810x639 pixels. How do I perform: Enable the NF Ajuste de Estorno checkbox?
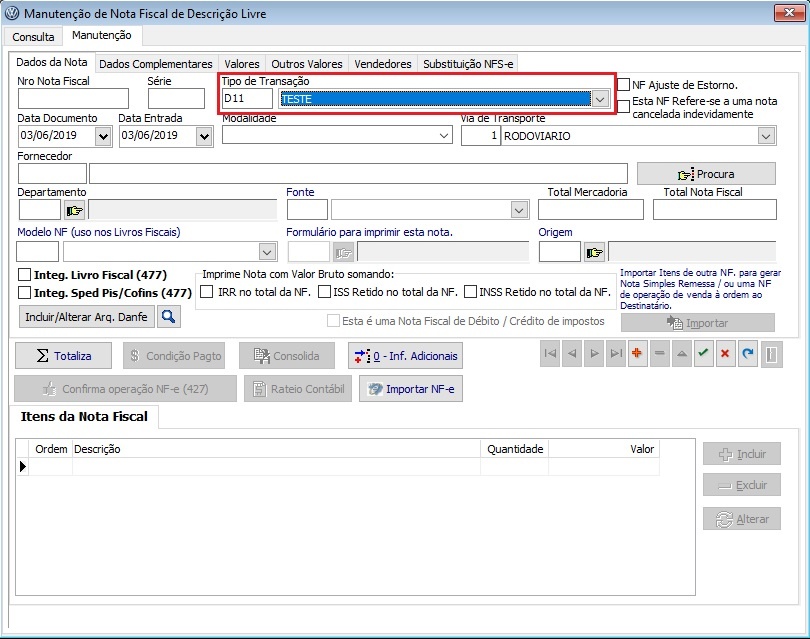pyautogui.click(x=624, y=85)
